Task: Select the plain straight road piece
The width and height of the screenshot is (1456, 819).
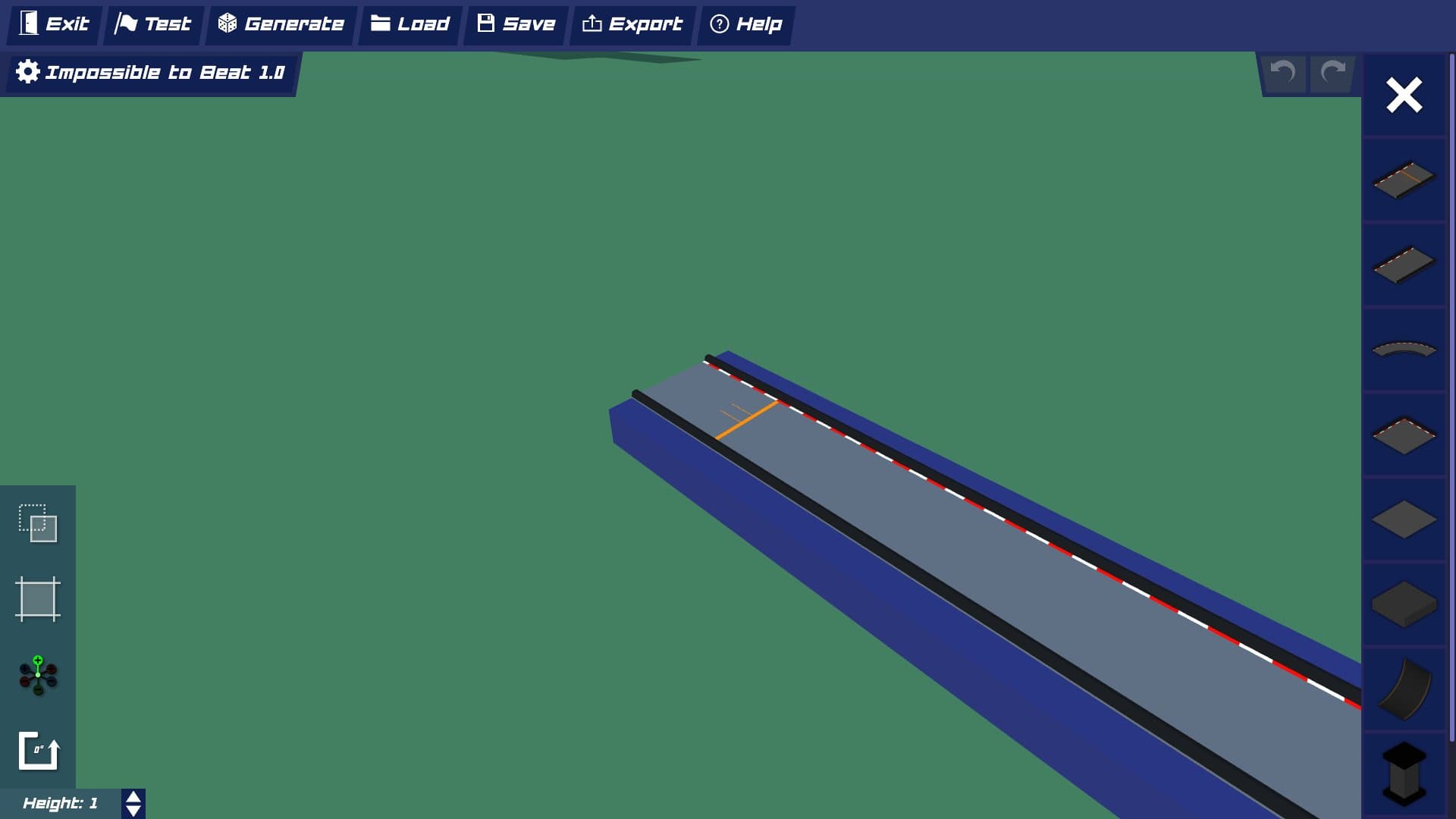Action: (1404, 265)
